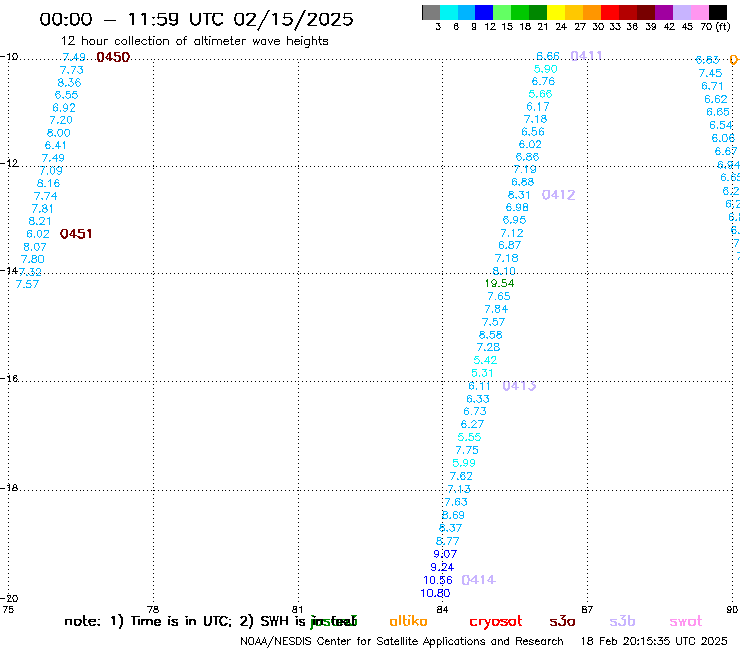The image size is (740, 650).
Task: Select the pink swatch in the legend bar
Action: coord(700,12)
